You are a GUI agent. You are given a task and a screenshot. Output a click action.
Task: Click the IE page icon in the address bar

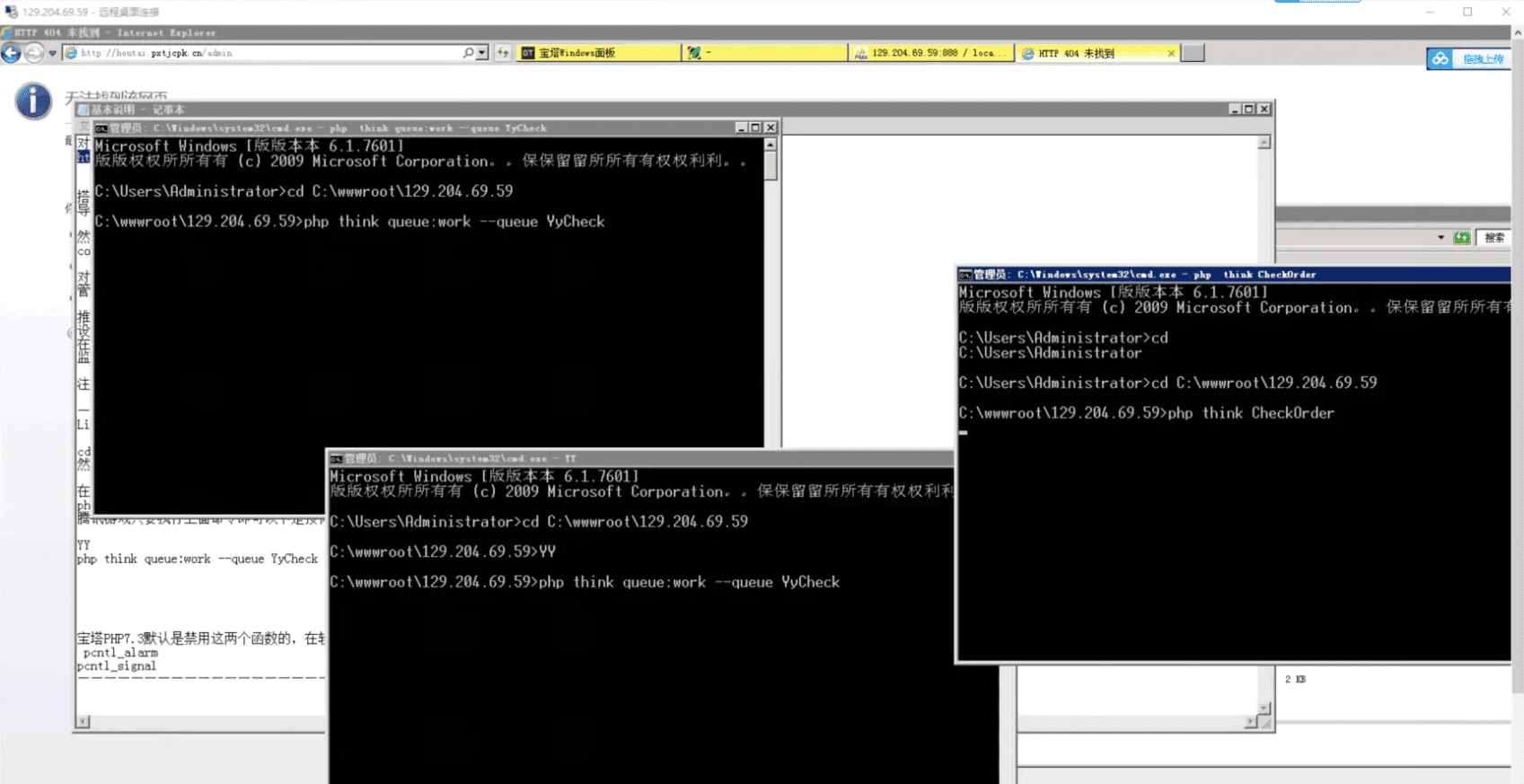tap(71, 53)
